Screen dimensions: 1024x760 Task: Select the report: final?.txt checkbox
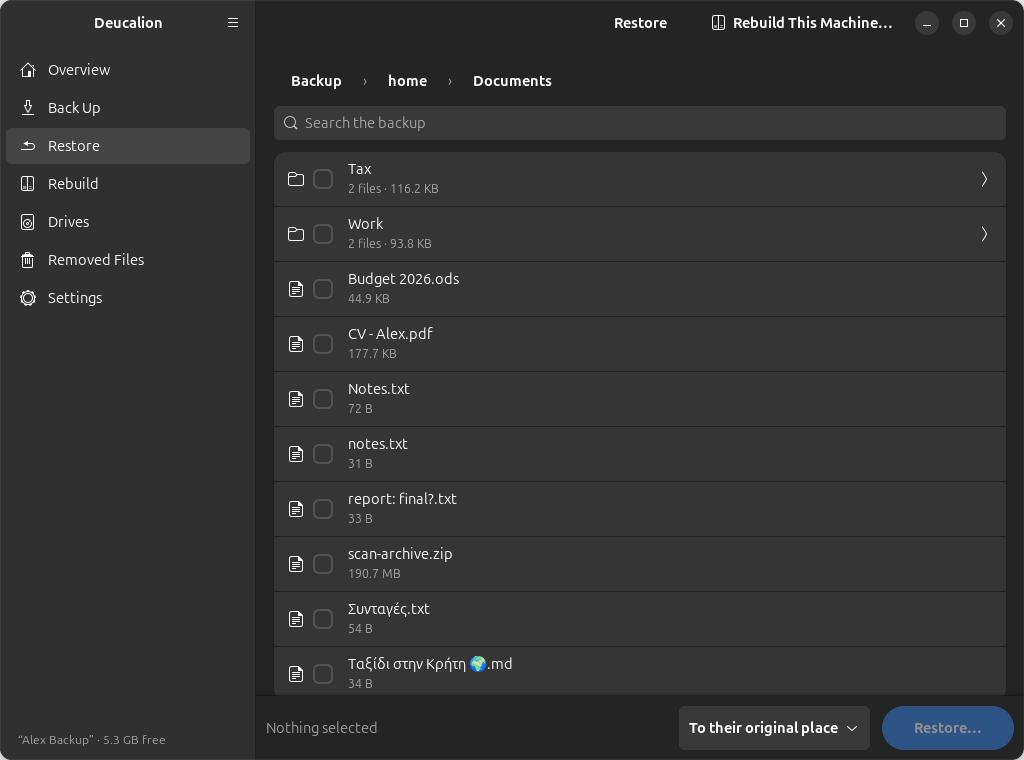click(x=323, y=509)
